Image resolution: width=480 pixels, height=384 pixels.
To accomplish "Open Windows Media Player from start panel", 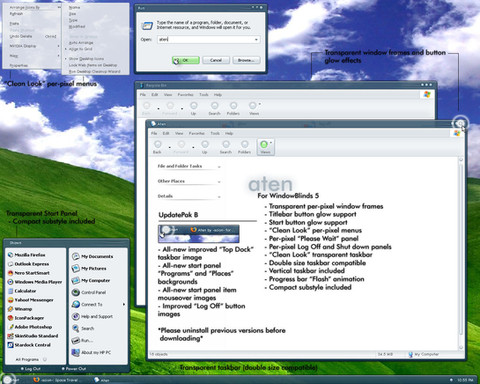I will point(35,282).
